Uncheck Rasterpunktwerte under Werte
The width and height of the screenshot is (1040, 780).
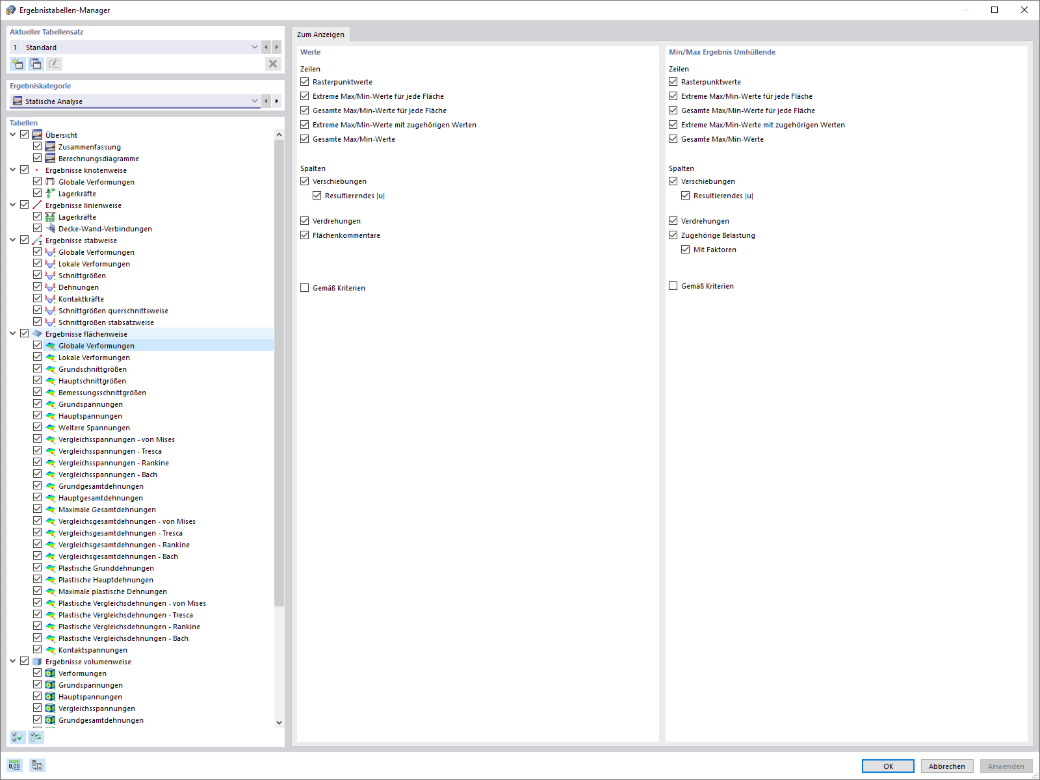pyautogui.click(x=304, y=82)
